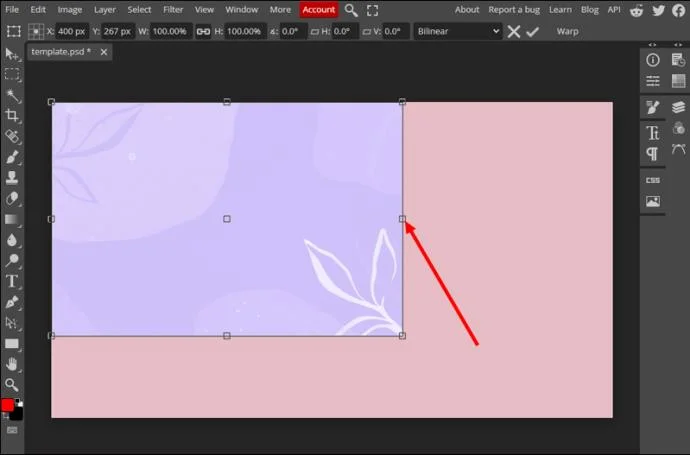Confirm the transform with the checkmark

(532, 31)
